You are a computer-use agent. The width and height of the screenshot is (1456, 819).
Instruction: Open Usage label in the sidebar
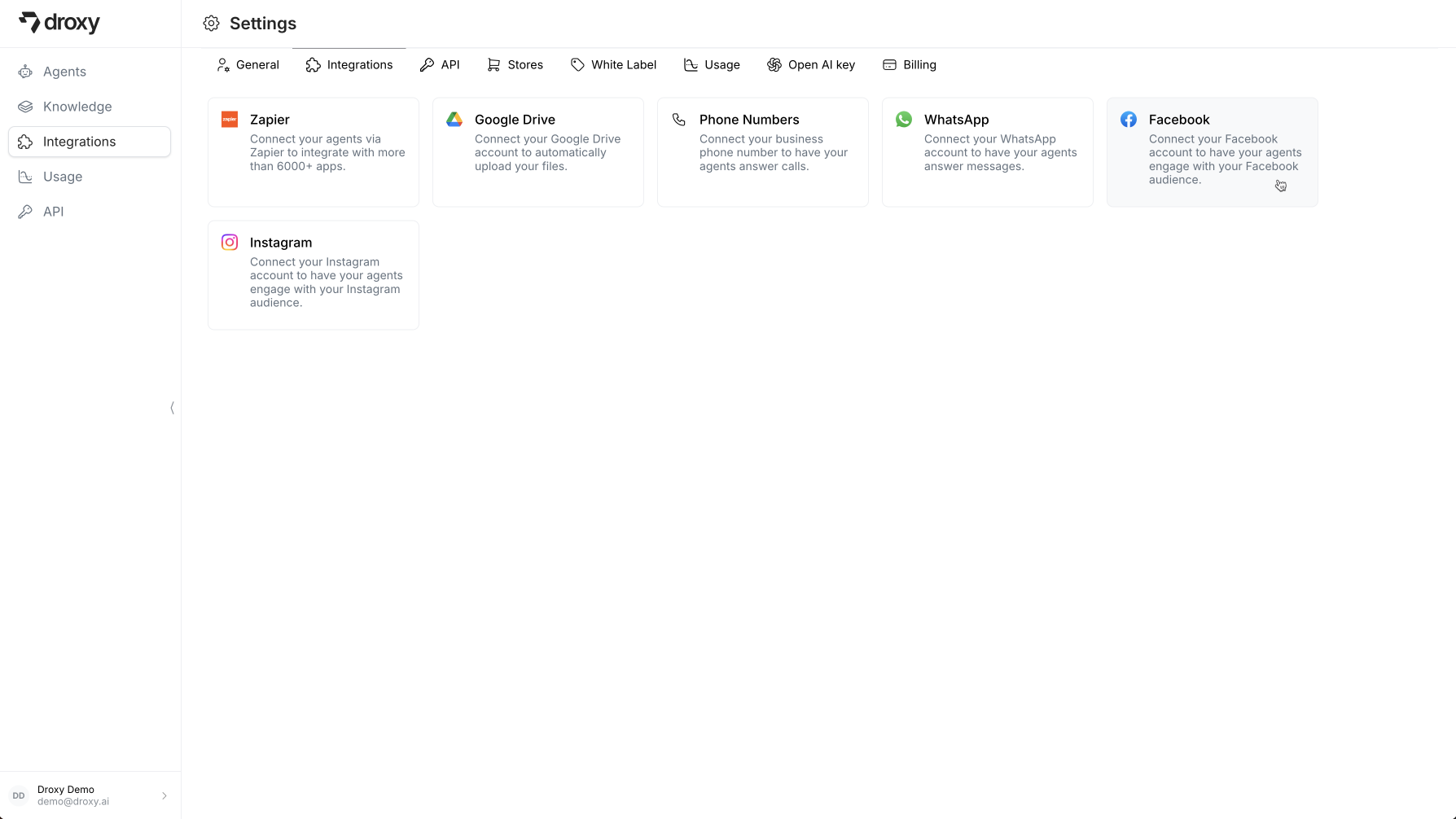coord(63,177)
